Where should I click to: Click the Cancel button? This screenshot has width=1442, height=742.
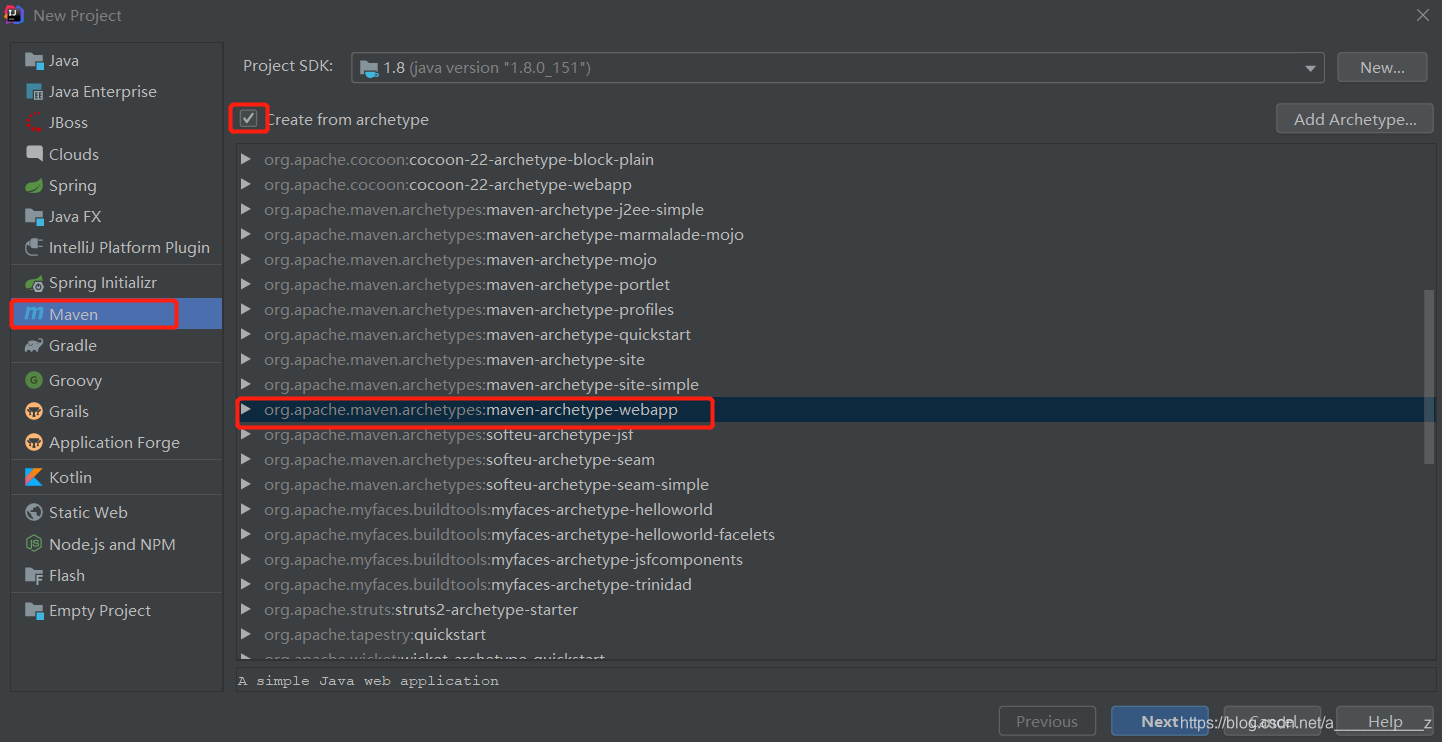point(1272,721)
